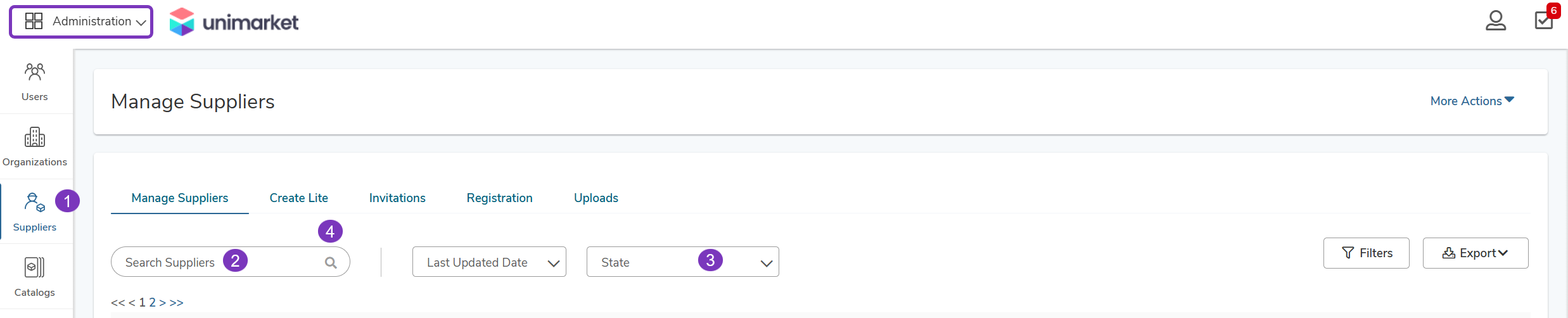Switch to the Registration tab

500,198
